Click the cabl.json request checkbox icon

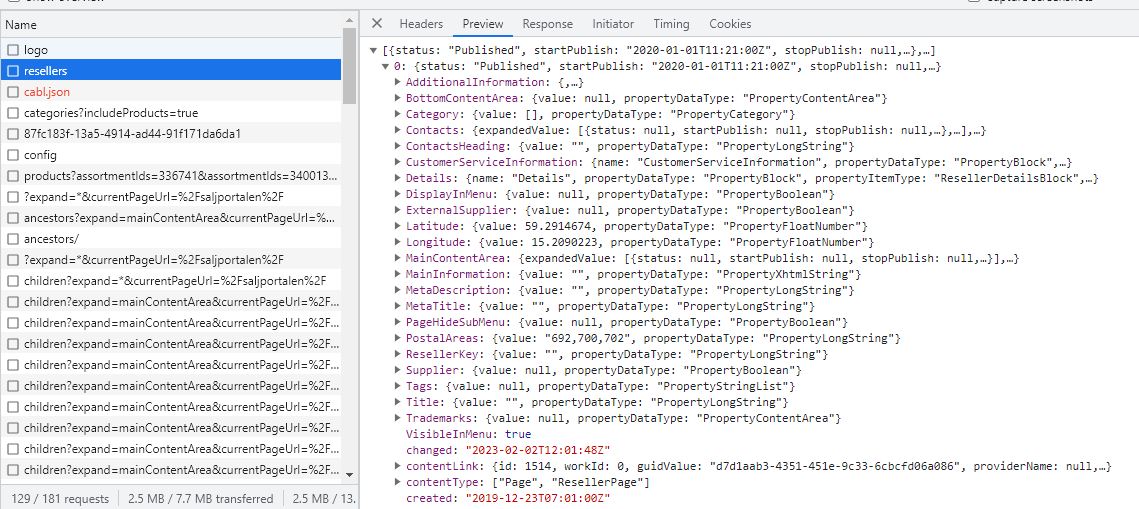pyautogui.click(x=13, y=92)
